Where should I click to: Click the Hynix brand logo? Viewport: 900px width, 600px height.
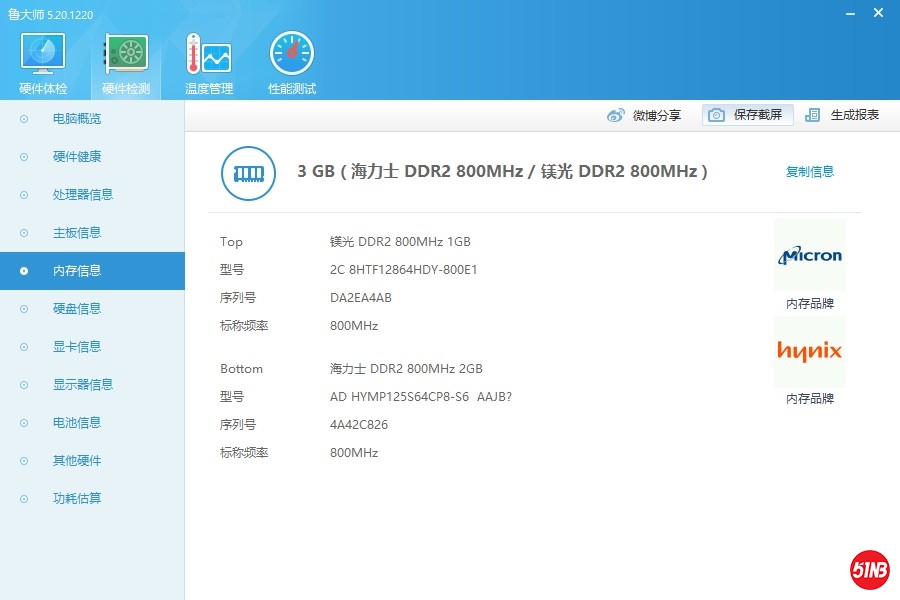809,351
